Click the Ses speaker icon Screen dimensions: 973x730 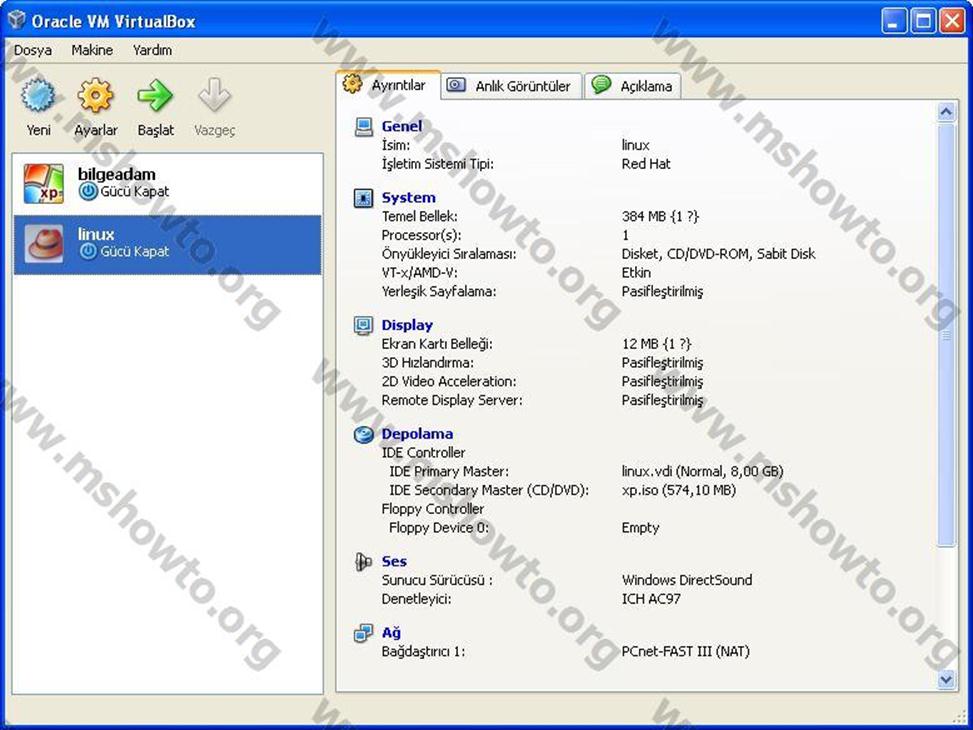(x=364, y=562)
